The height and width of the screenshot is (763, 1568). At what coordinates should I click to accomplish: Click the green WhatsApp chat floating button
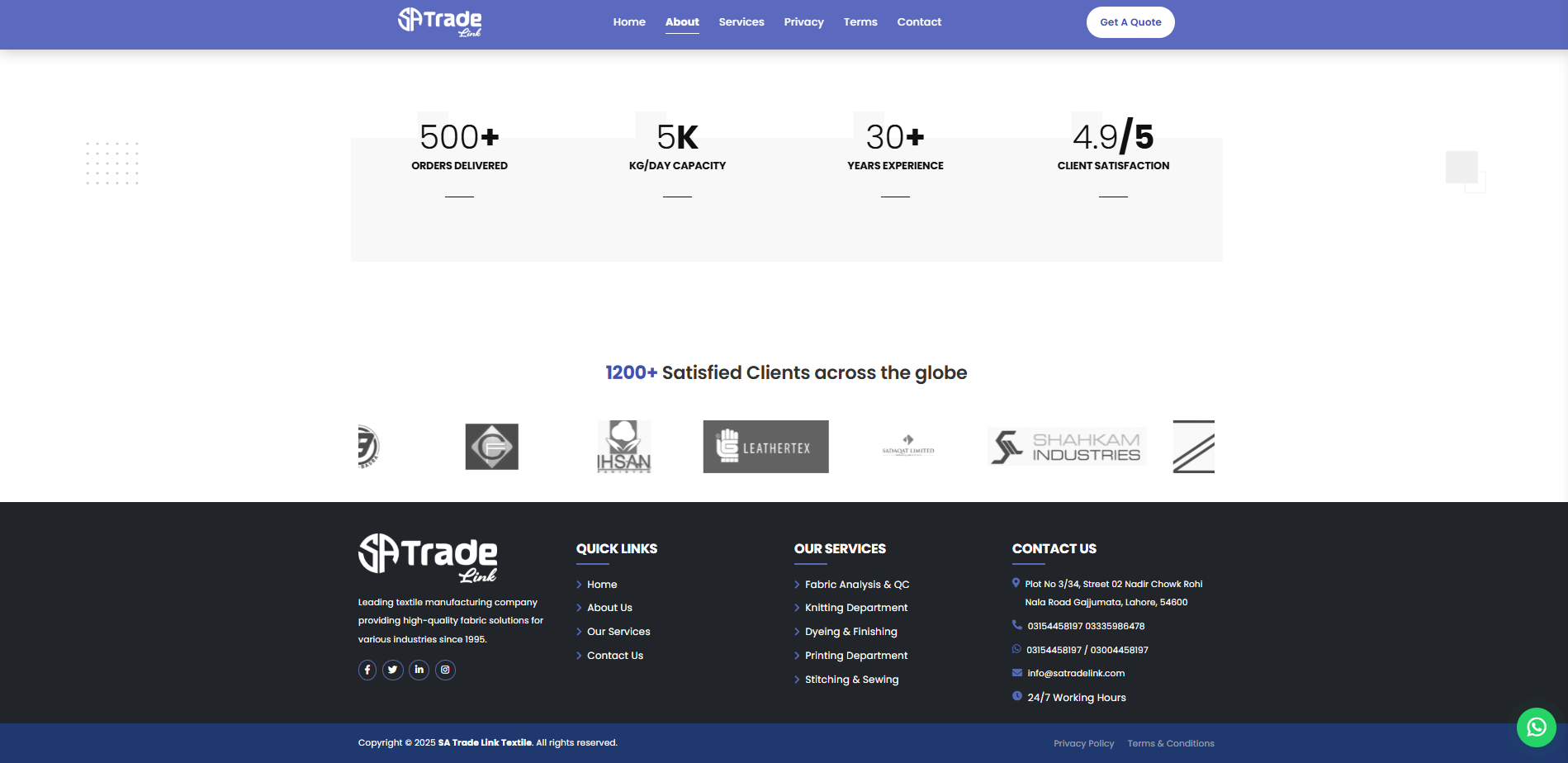[1536, 727]
